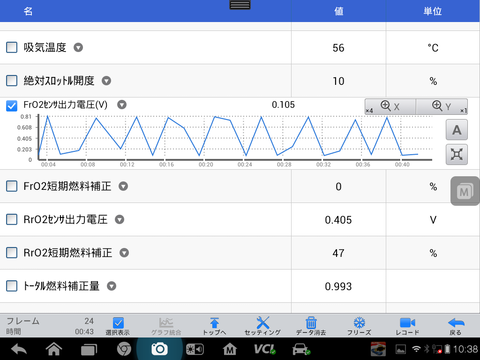Click the A auto-scale graph button
Viewport: 480px width, 360px height.
(x=457, y=130)
